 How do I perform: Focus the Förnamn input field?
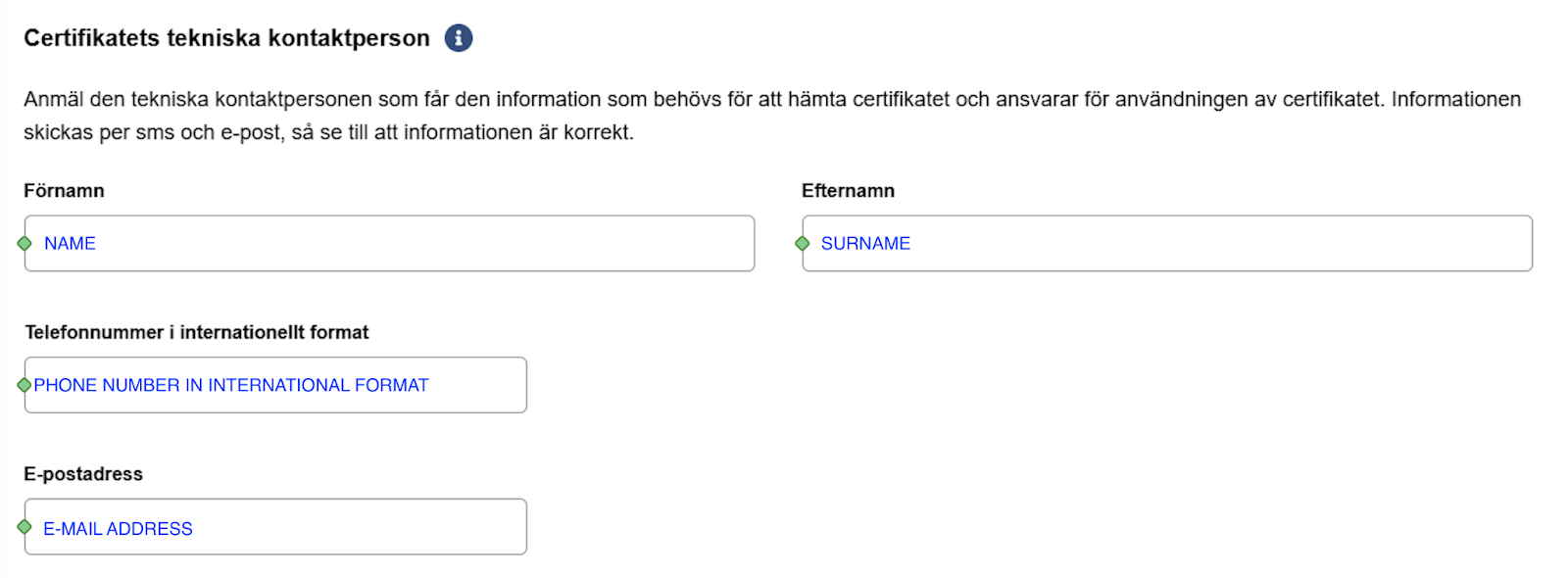[389, 243]
